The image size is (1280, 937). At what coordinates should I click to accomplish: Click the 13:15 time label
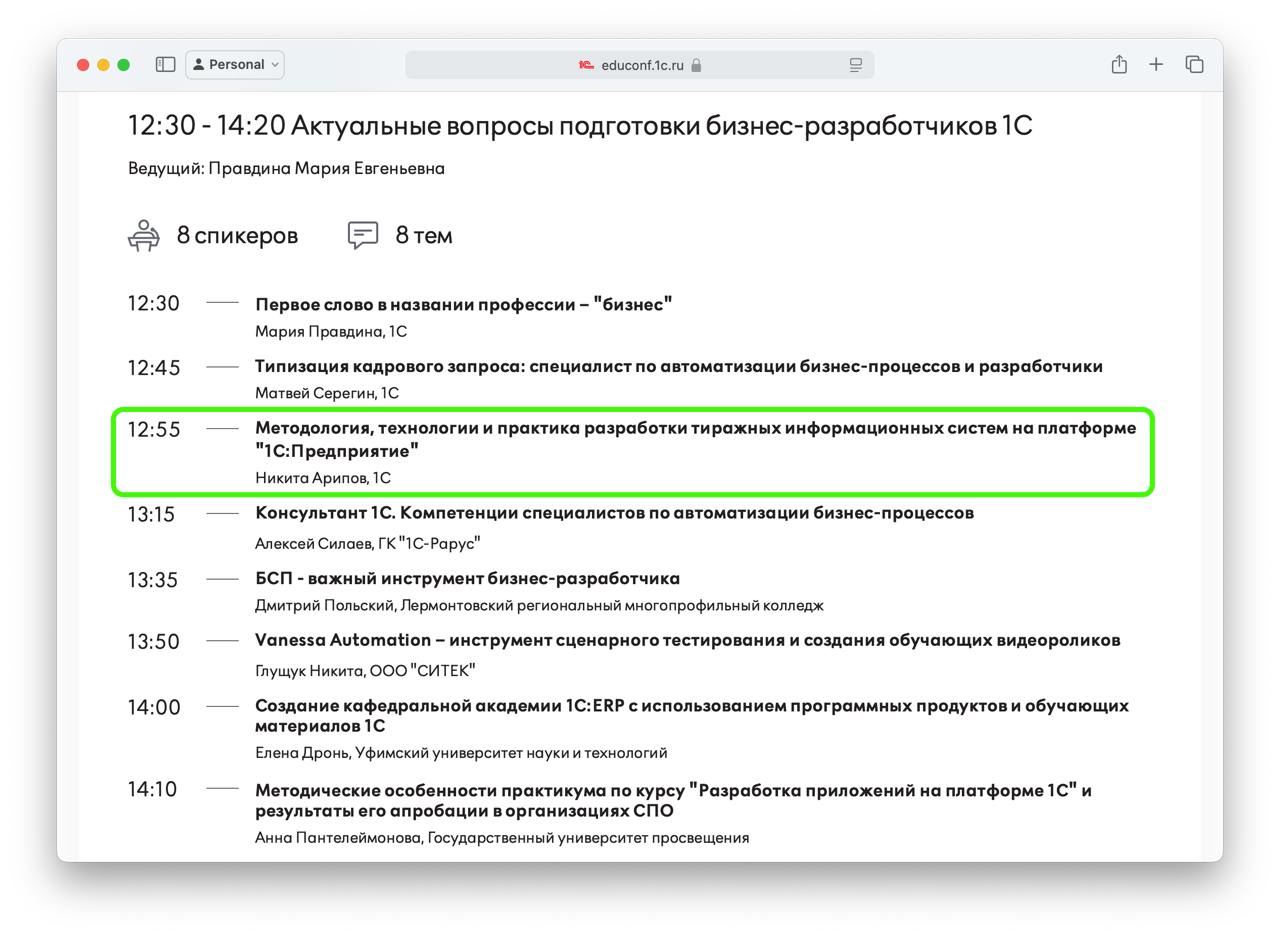(x=151, y=515)
